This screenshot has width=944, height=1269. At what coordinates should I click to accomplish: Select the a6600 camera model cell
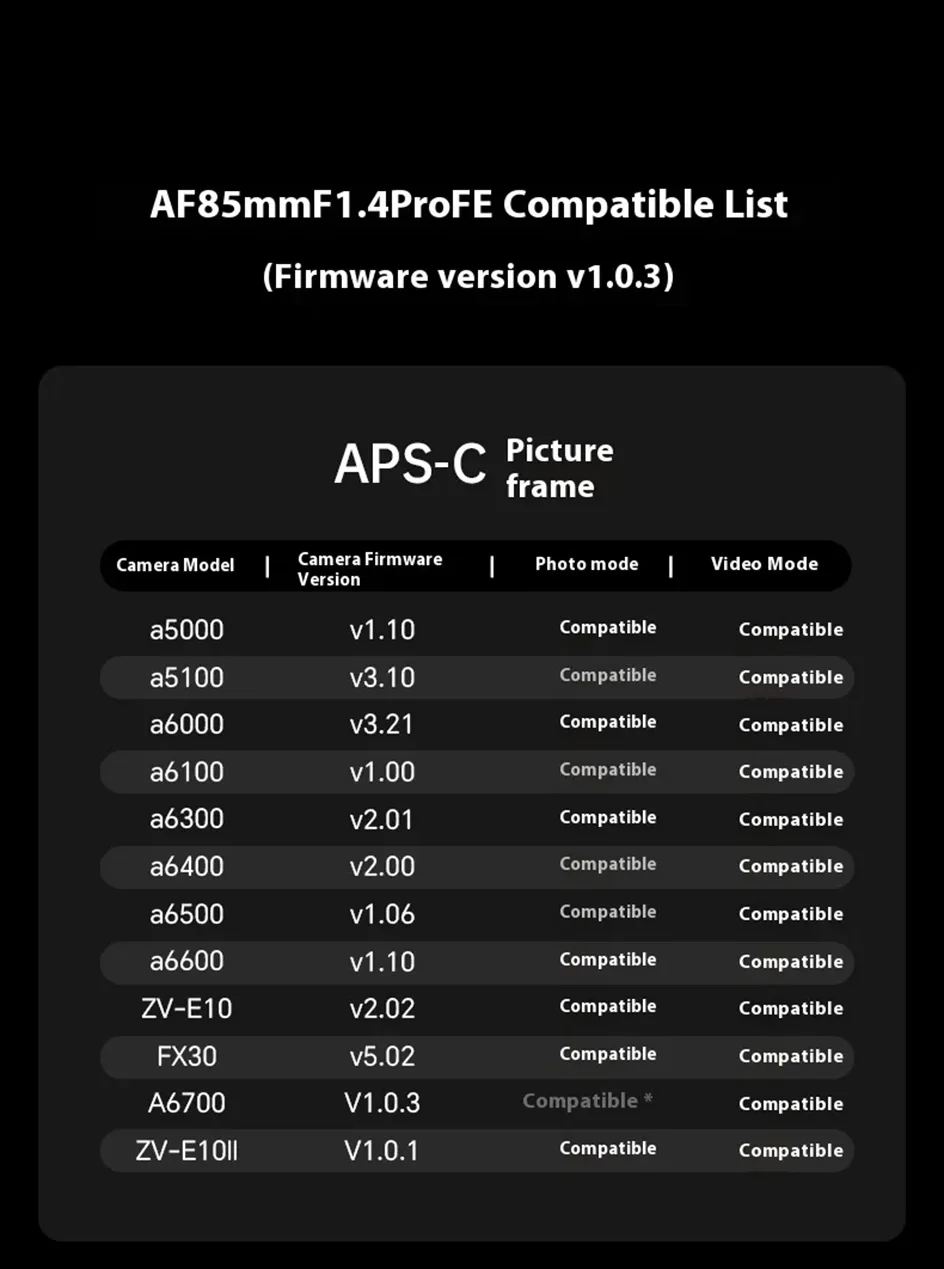[187, 962]
